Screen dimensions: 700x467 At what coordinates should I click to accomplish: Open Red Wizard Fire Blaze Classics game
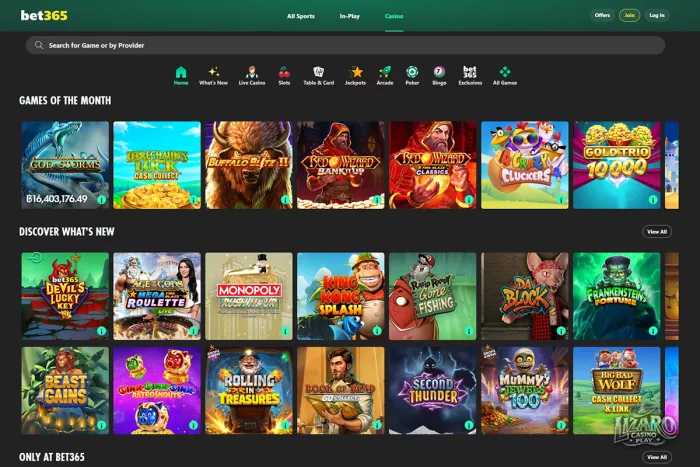pyautogui.click(x=433, y=165)
